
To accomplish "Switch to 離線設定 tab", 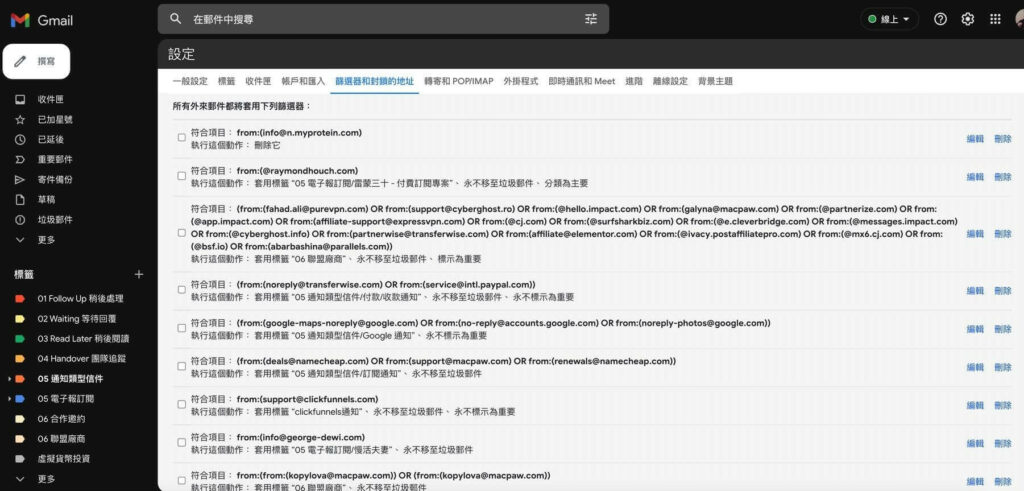I will coord(670,82).
